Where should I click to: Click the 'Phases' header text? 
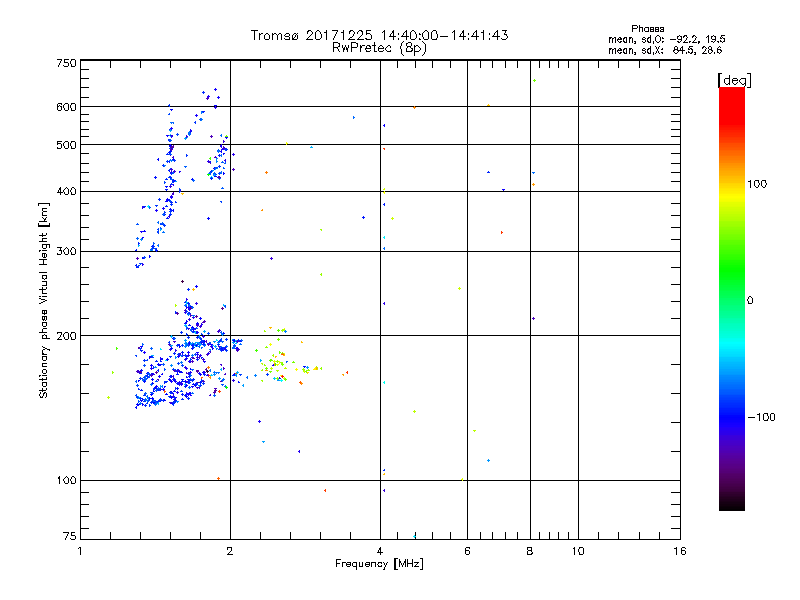(647, 29)
